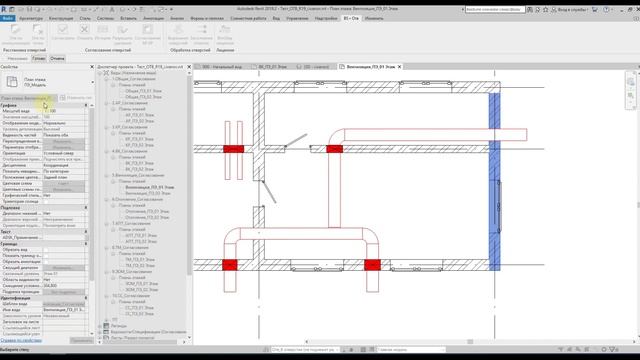Click the 'Применить' button in Properties

(81, 340)
